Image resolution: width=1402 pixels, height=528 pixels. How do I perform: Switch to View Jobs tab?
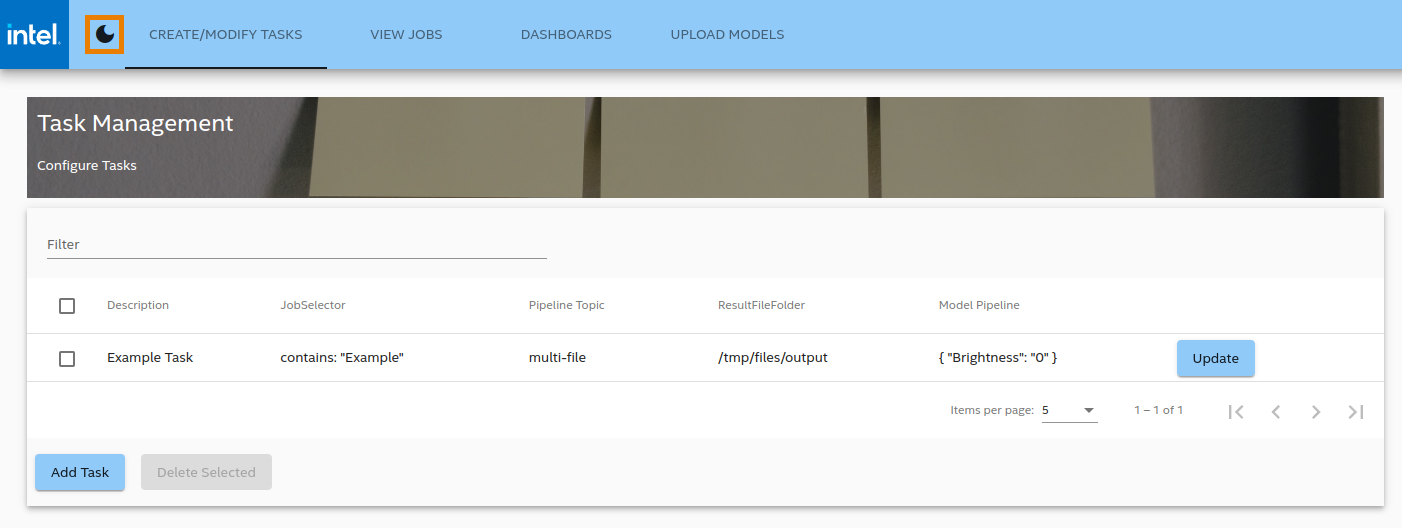(x=406, y=35)
